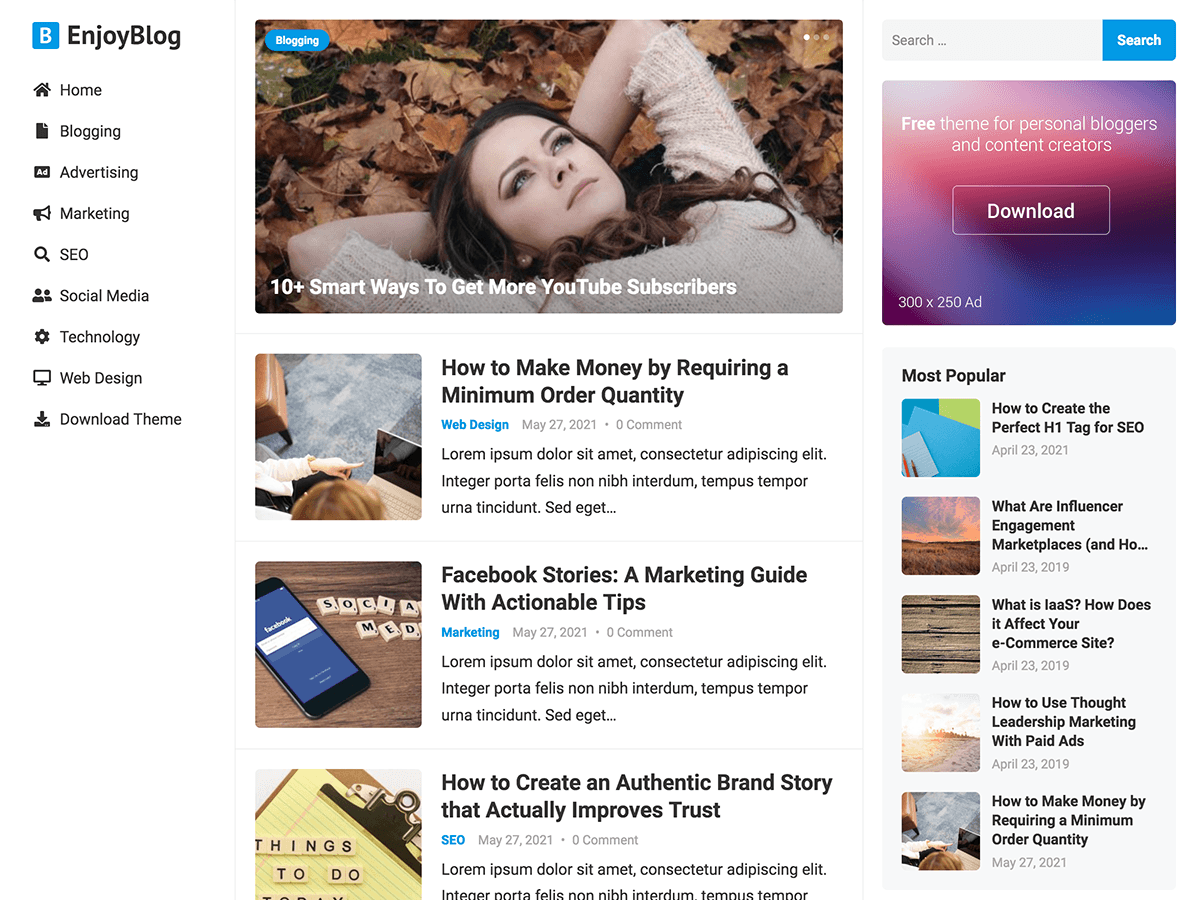Open the Blogging category badge on slider
This screenshot has height=900, width=1200.
tap(296, 40)
